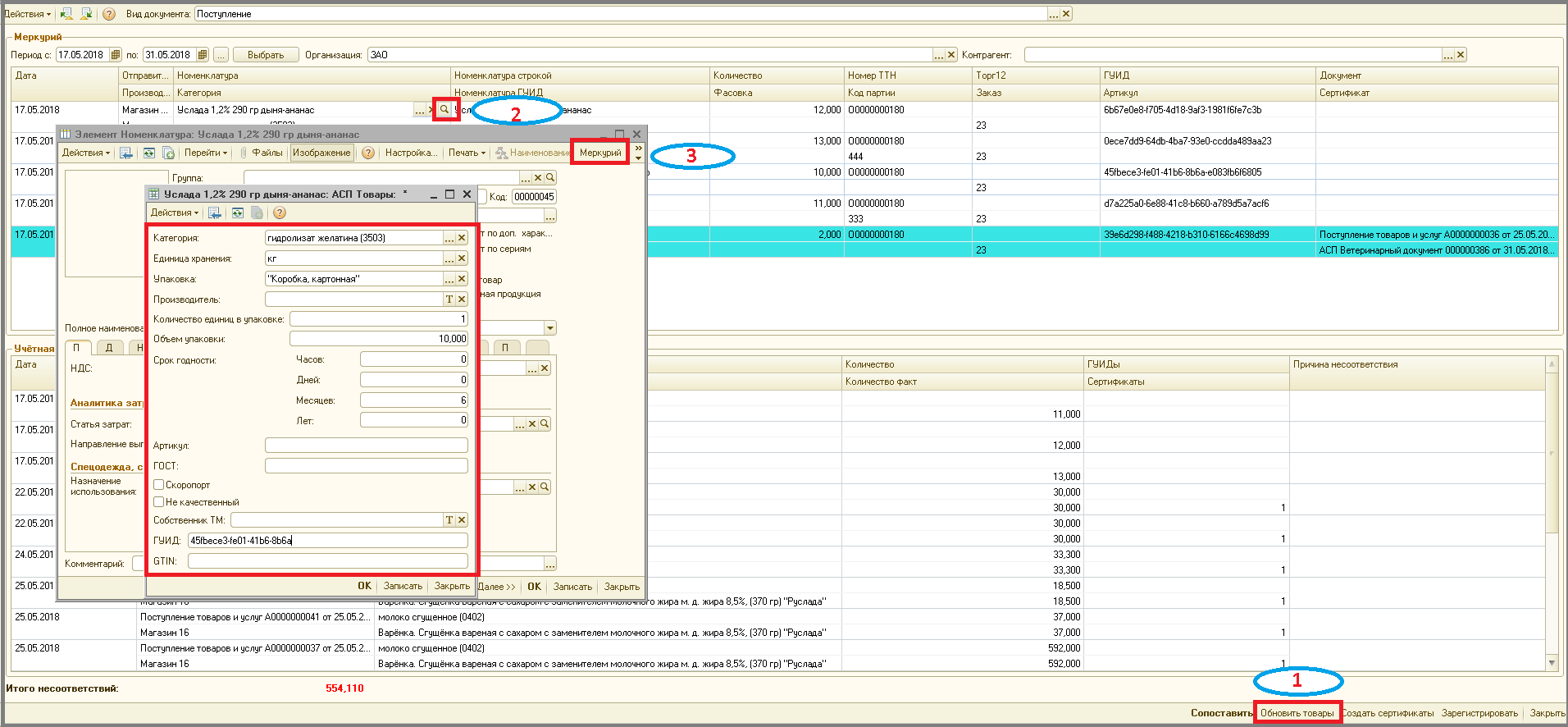Click into the ГУИД input field
This screenshot has width=1568, height=727.
point(327,541)
